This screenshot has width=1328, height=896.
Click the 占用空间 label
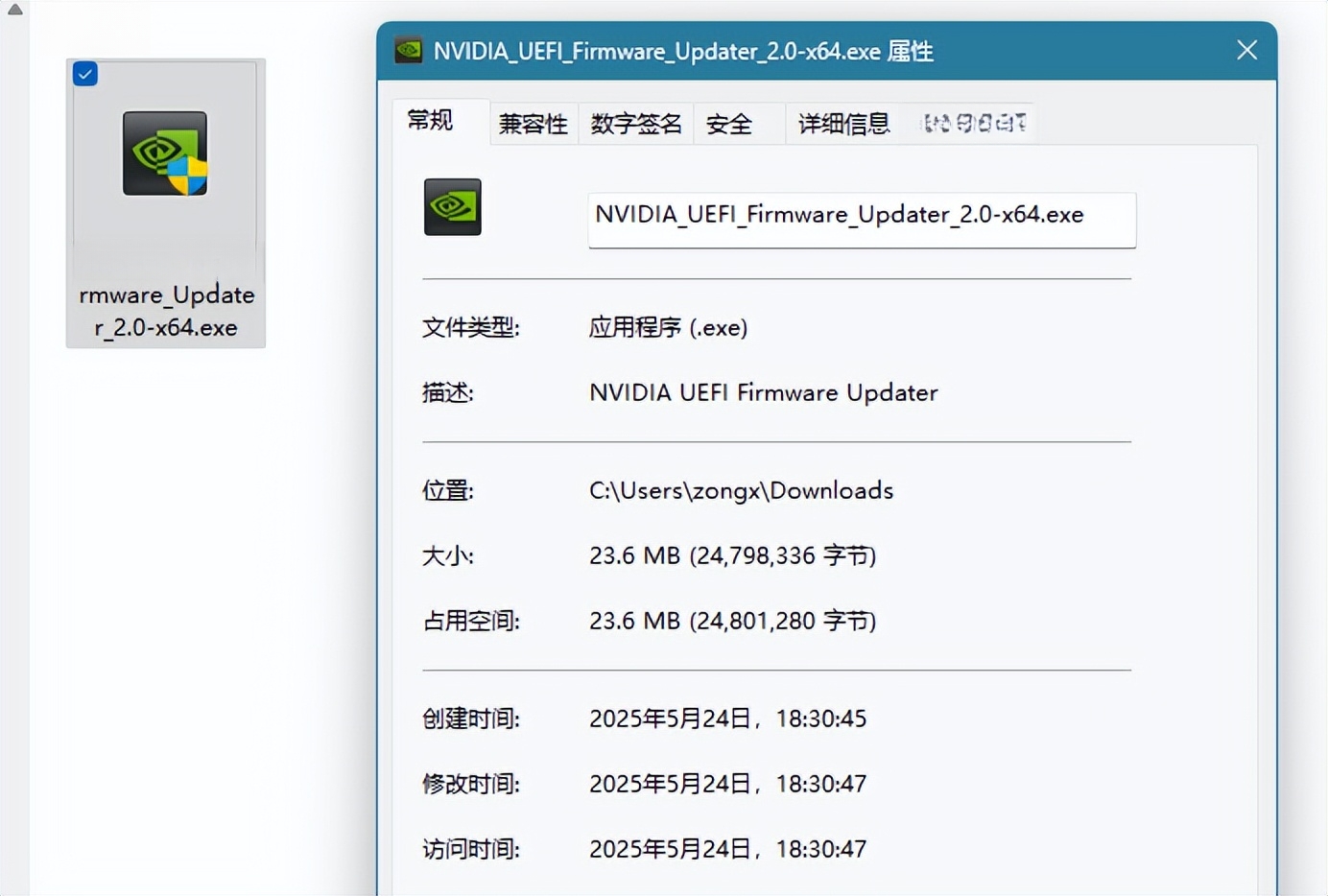[470, 622]
